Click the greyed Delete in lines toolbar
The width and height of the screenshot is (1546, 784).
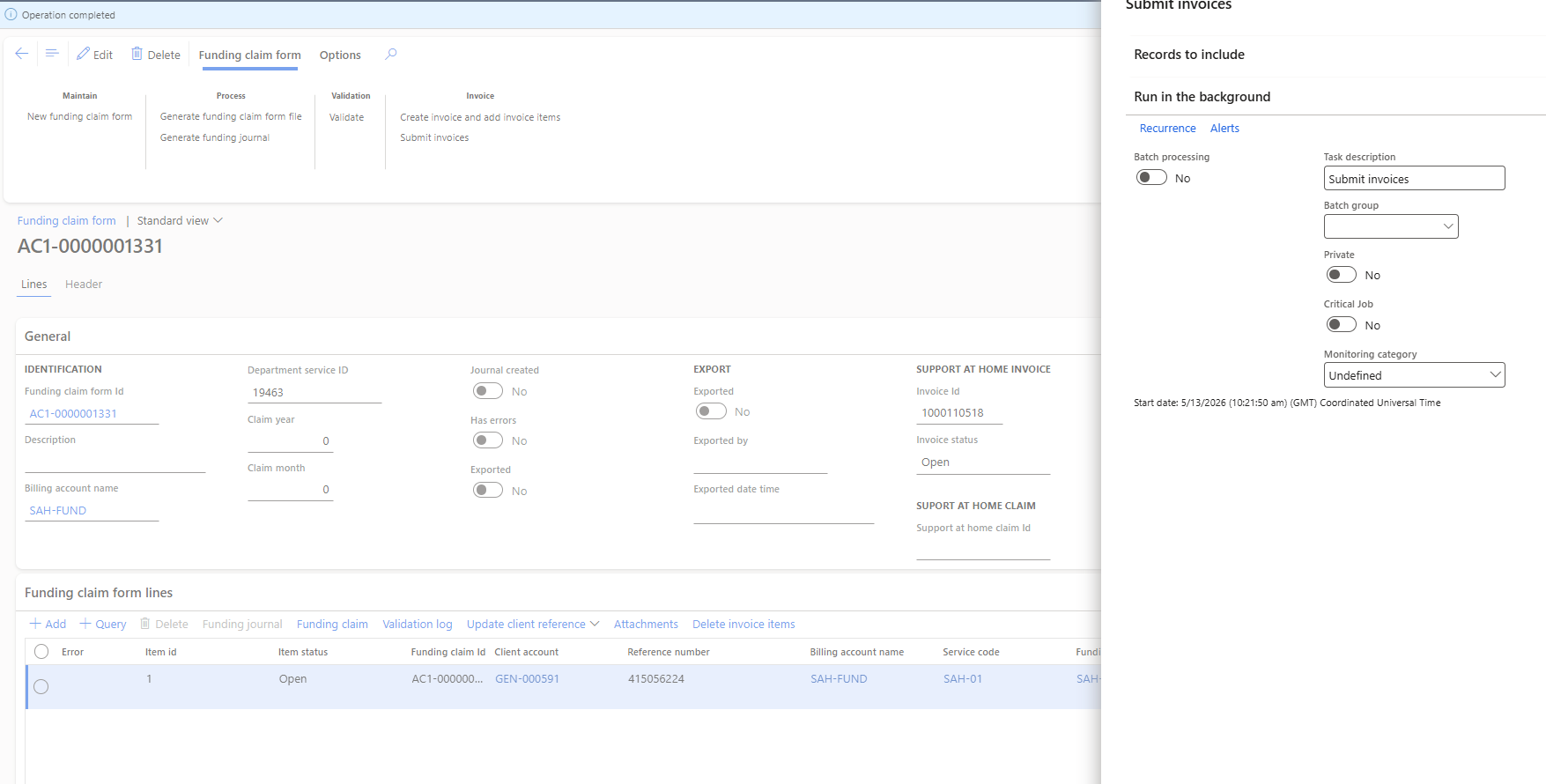[x=164, y=624]
